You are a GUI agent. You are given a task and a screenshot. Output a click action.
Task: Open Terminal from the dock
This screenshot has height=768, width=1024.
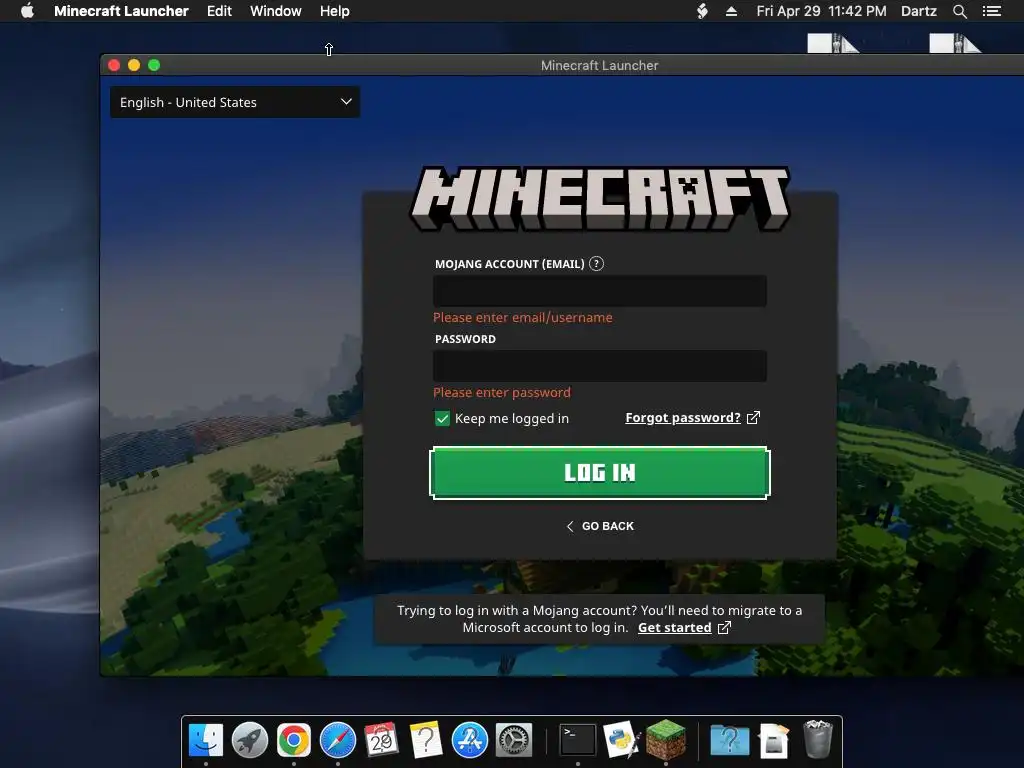(x=578, y=740)
